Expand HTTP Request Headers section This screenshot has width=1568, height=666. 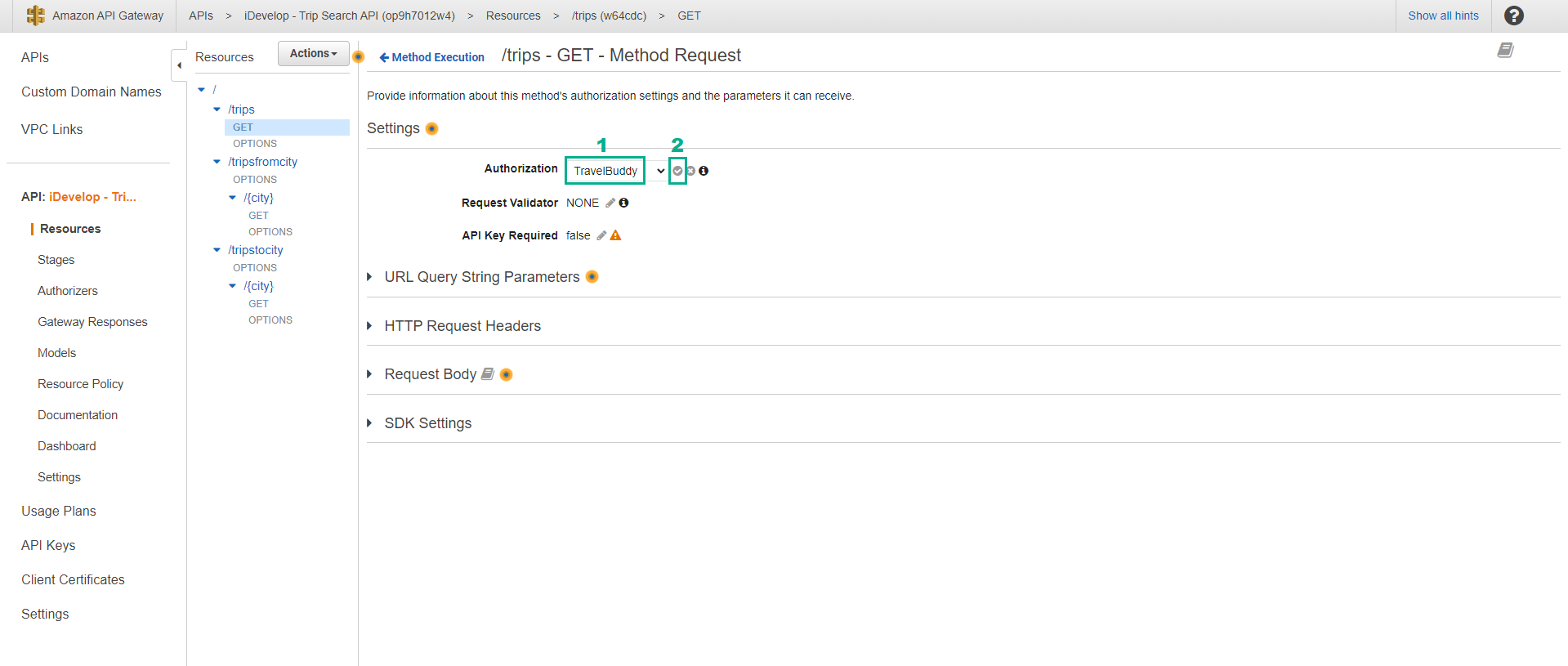pos(369,326)
